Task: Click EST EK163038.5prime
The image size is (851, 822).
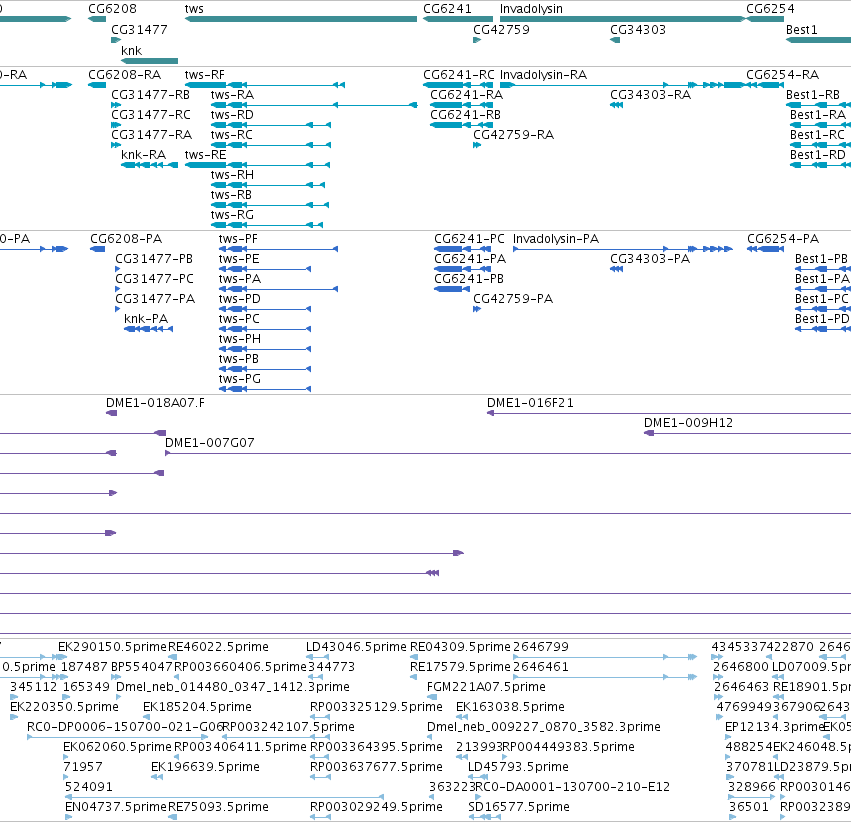Action: click(x=510, y=706)
